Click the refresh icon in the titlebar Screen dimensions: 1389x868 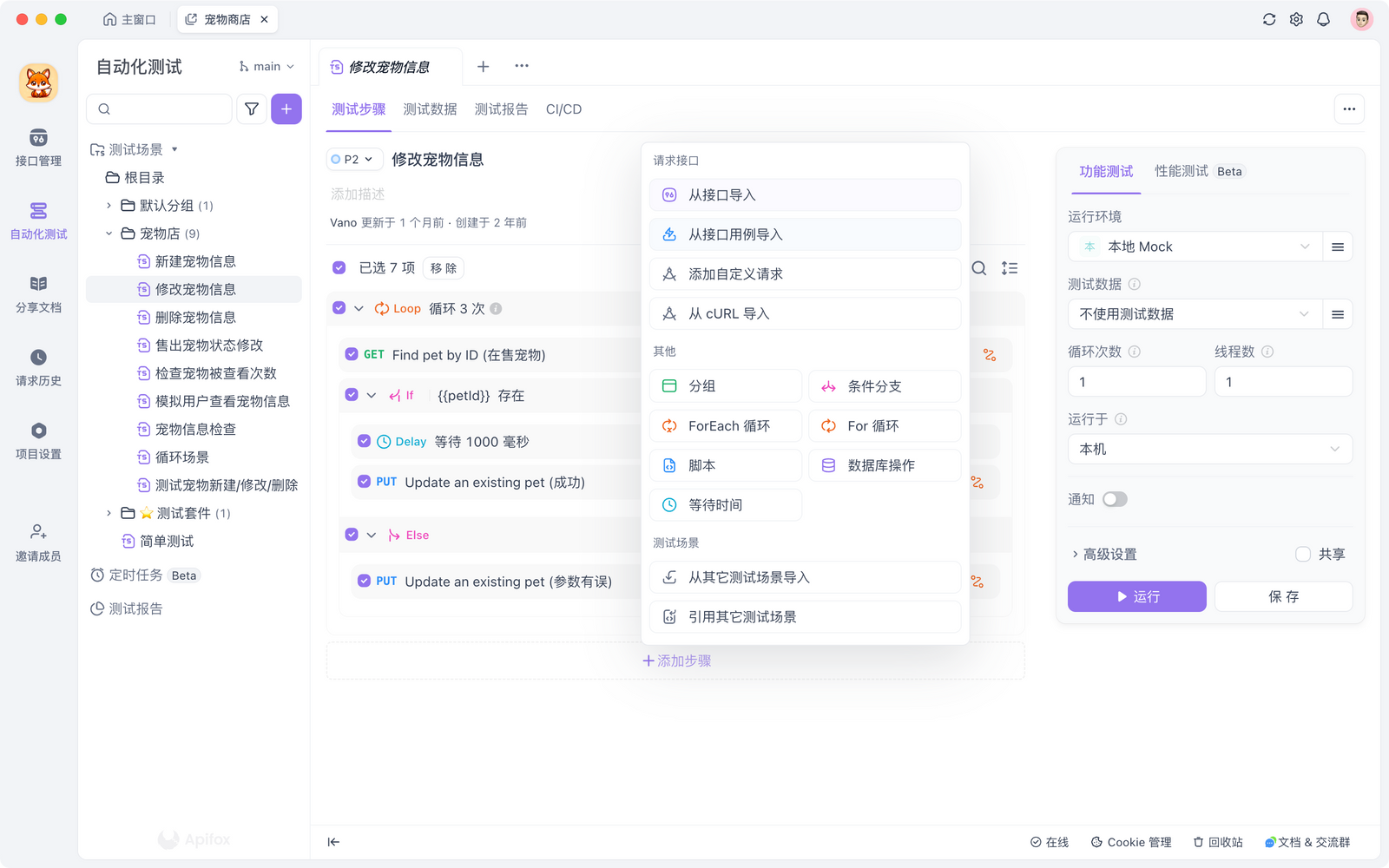tap(1269, 18)
